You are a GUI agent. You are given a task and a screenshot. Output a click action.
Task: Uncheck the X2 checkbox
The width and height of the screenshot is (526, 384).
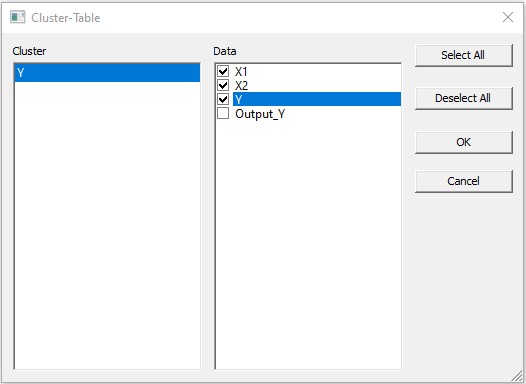[223, 85]
